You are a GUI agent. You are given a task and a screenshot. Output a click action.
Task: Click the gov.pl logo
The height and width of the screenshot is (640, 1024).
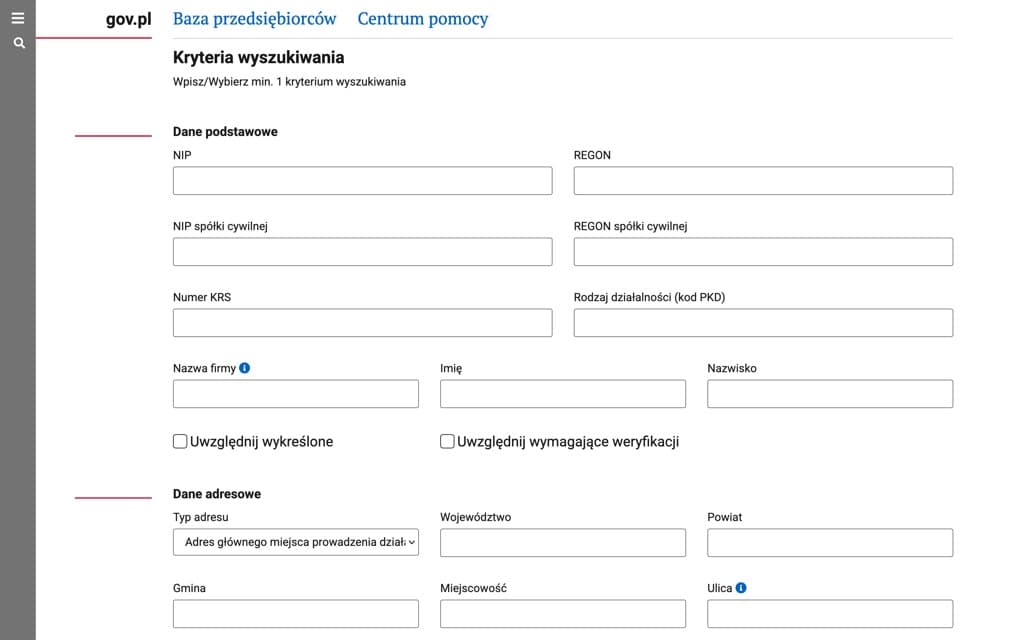tap(126, 18)
